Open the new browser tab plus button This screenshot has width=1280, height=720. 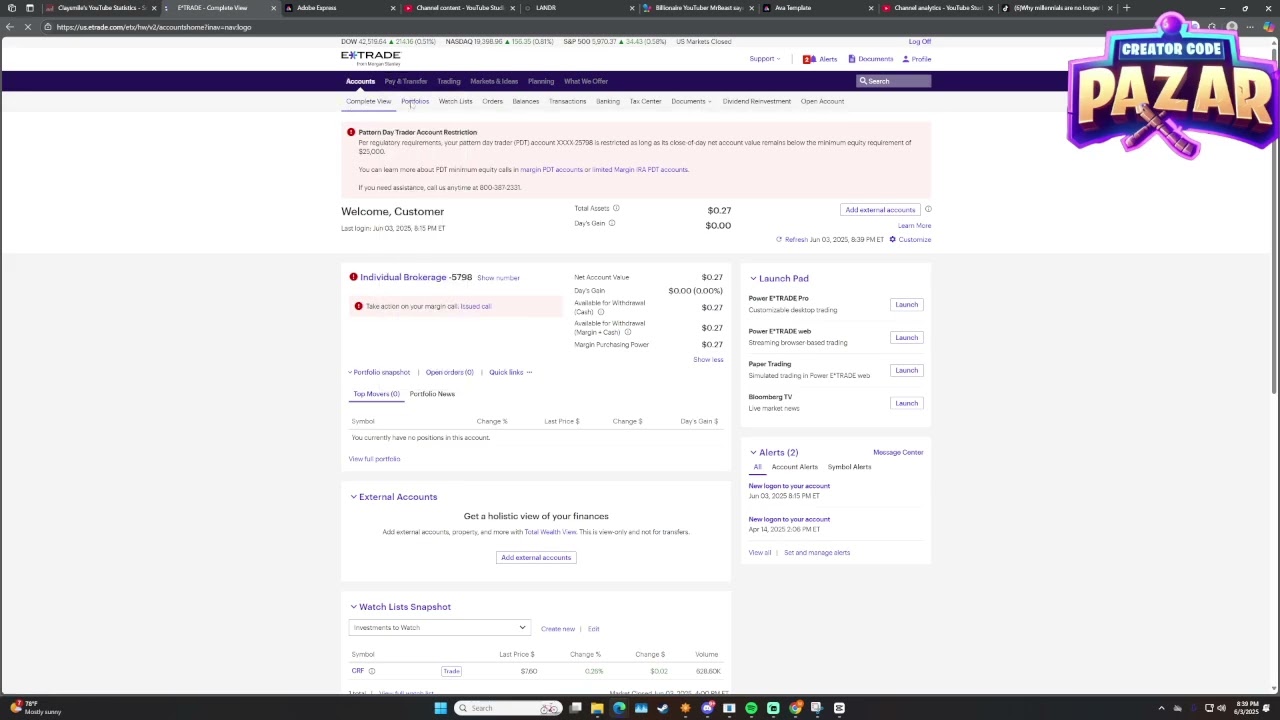pyautogui.click(x=1126, y=8)
